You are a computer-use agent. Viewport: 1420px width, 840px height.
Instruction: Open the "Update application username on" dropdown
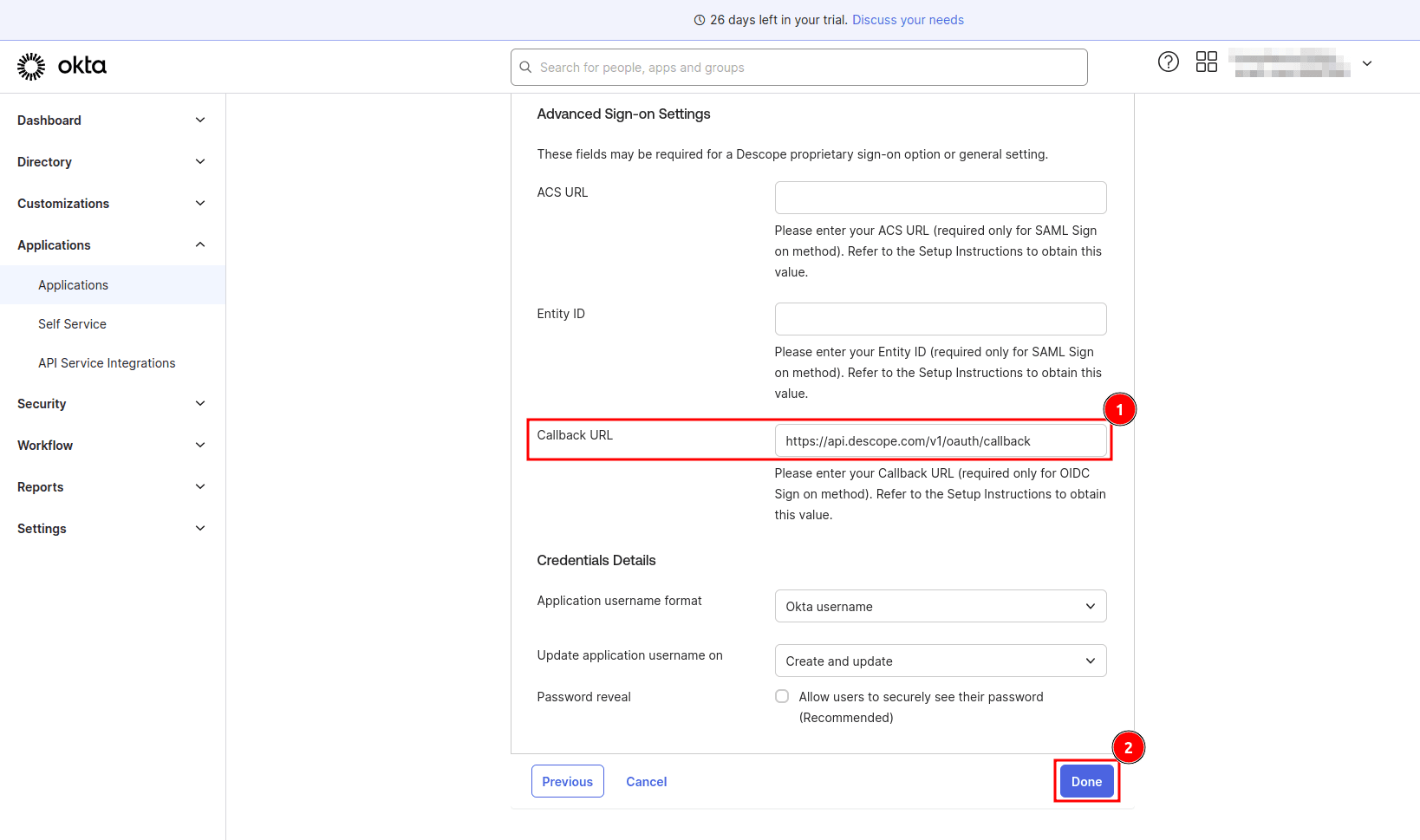point(940,661)
